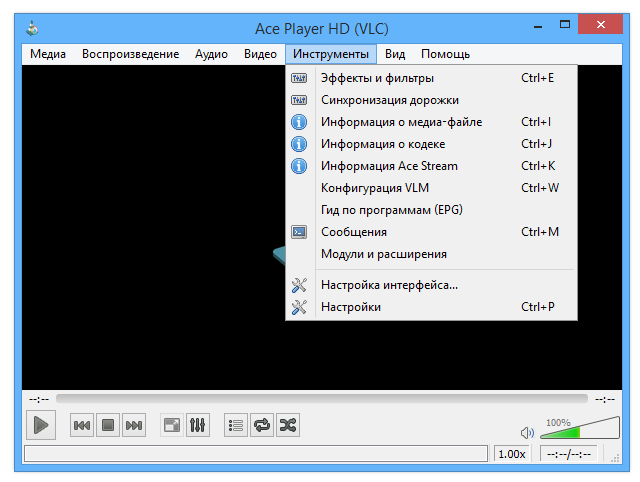This screenshot has height=482, width=640.
Task: Mute audio via speaker icon
Action: tap(527, 433)
